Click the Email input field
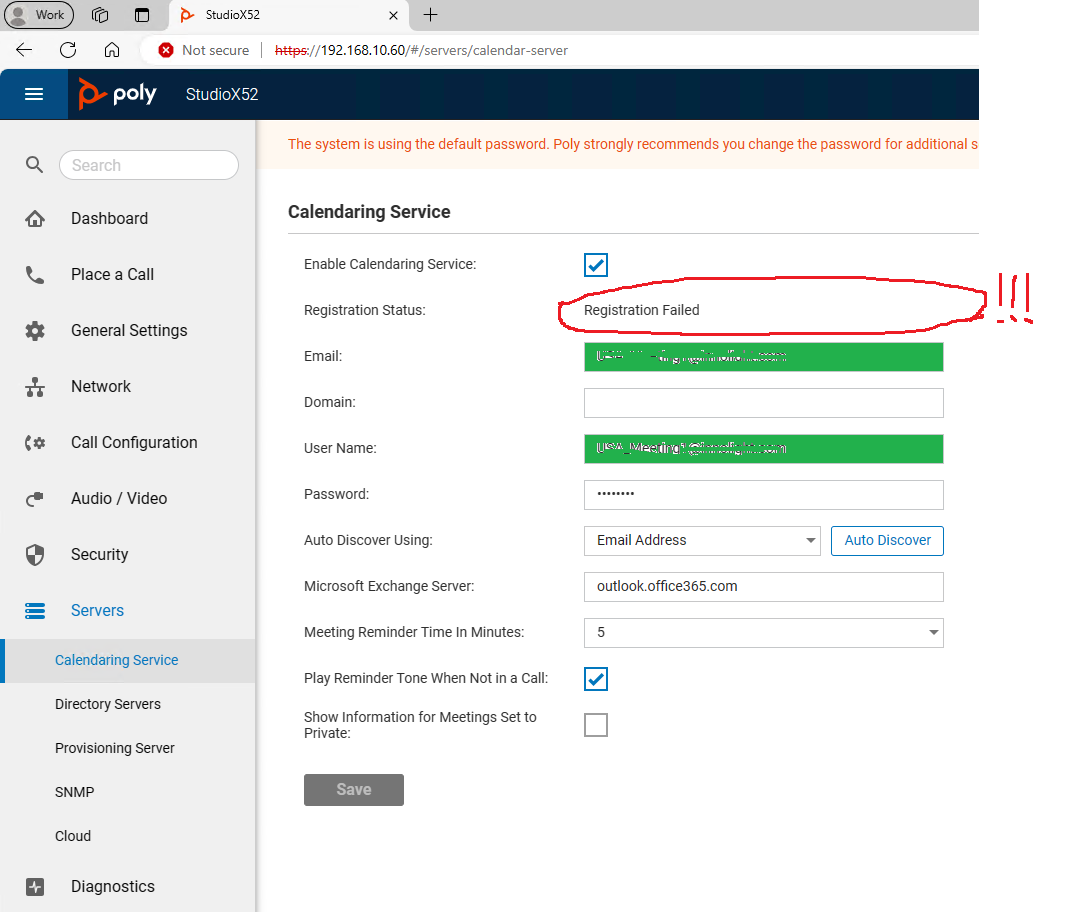 click(764, 357)
